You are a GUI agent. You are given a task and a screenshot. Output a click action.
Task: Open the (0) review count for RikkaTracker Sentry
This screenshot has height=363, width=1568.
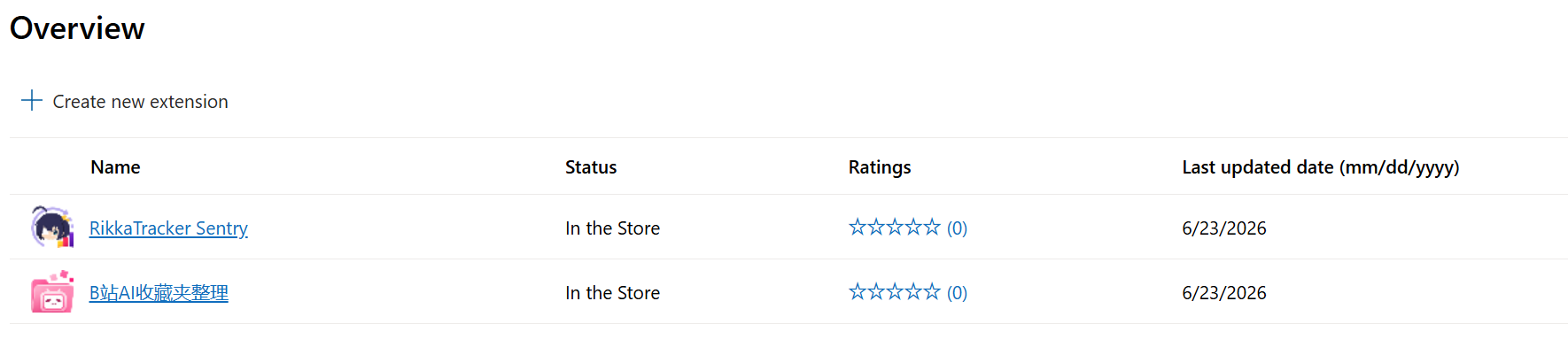(957, 228)
